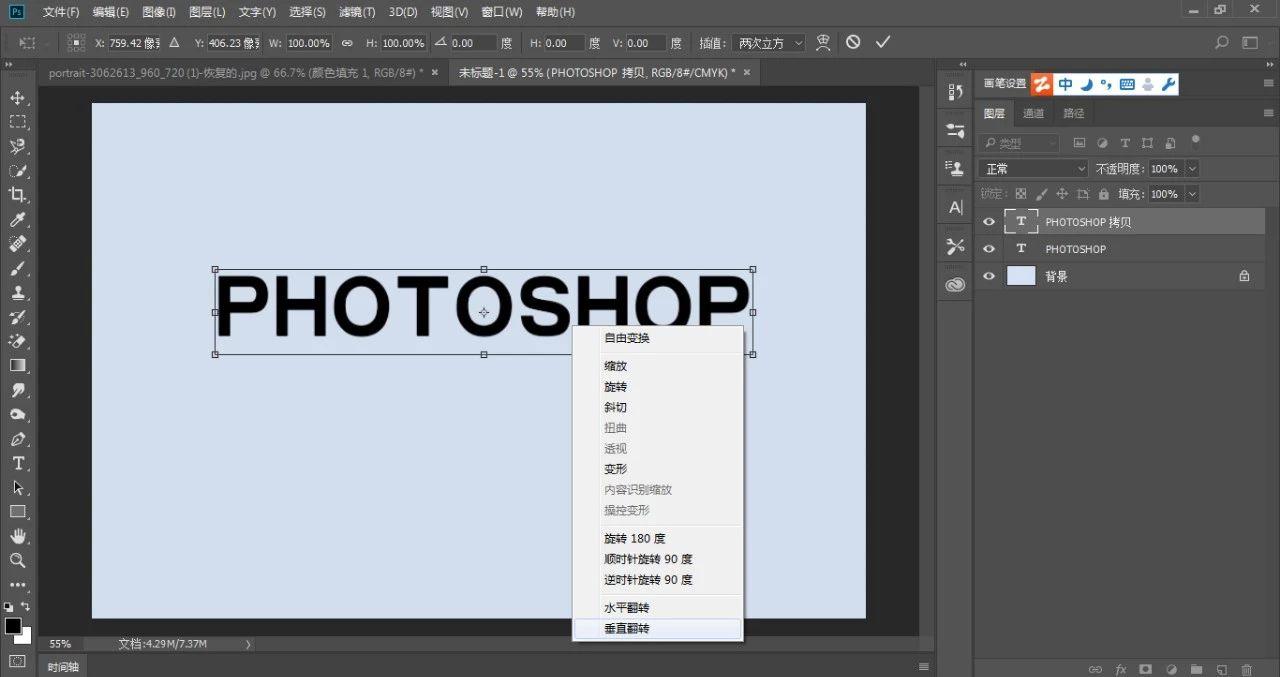Choose 旋转 180 度 from context menu

click(x=658, y=538)
